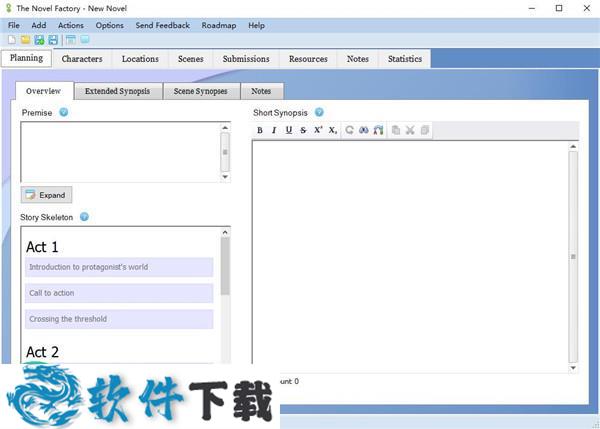
Task: Toggle strikethrough formatting in Short Synopsis
Action: click(303, 130)
